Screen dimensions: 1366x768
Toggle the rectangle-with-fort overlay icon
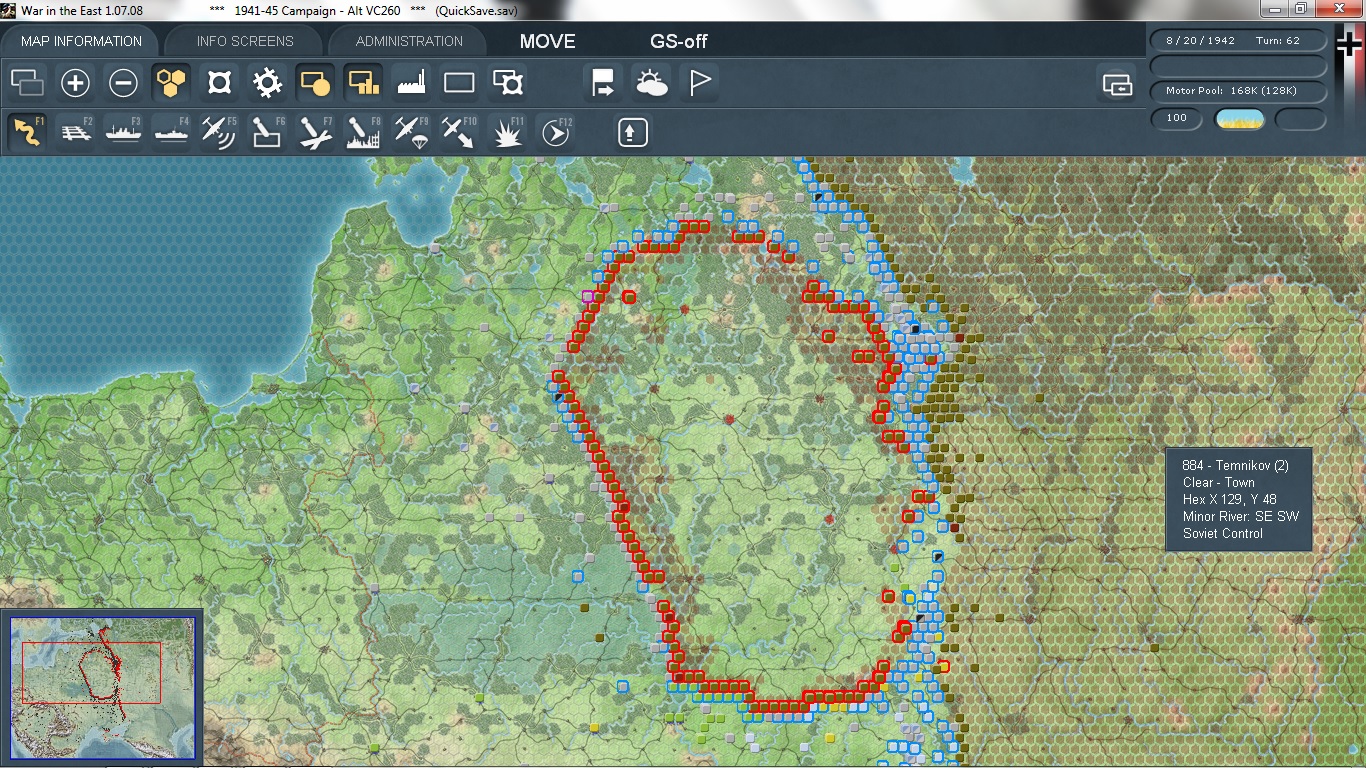(x=507, y=83)
